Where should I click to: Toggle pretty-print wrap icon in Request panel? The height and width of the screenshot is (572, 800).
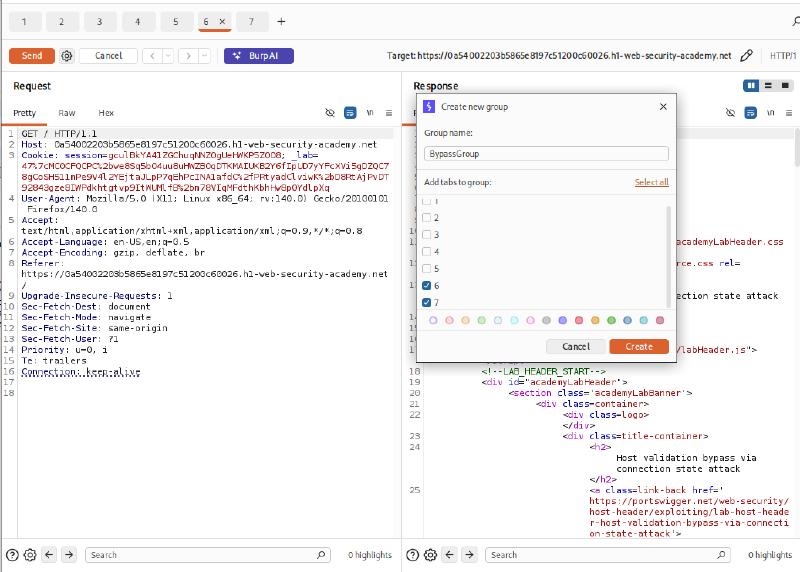pos(350,113)
